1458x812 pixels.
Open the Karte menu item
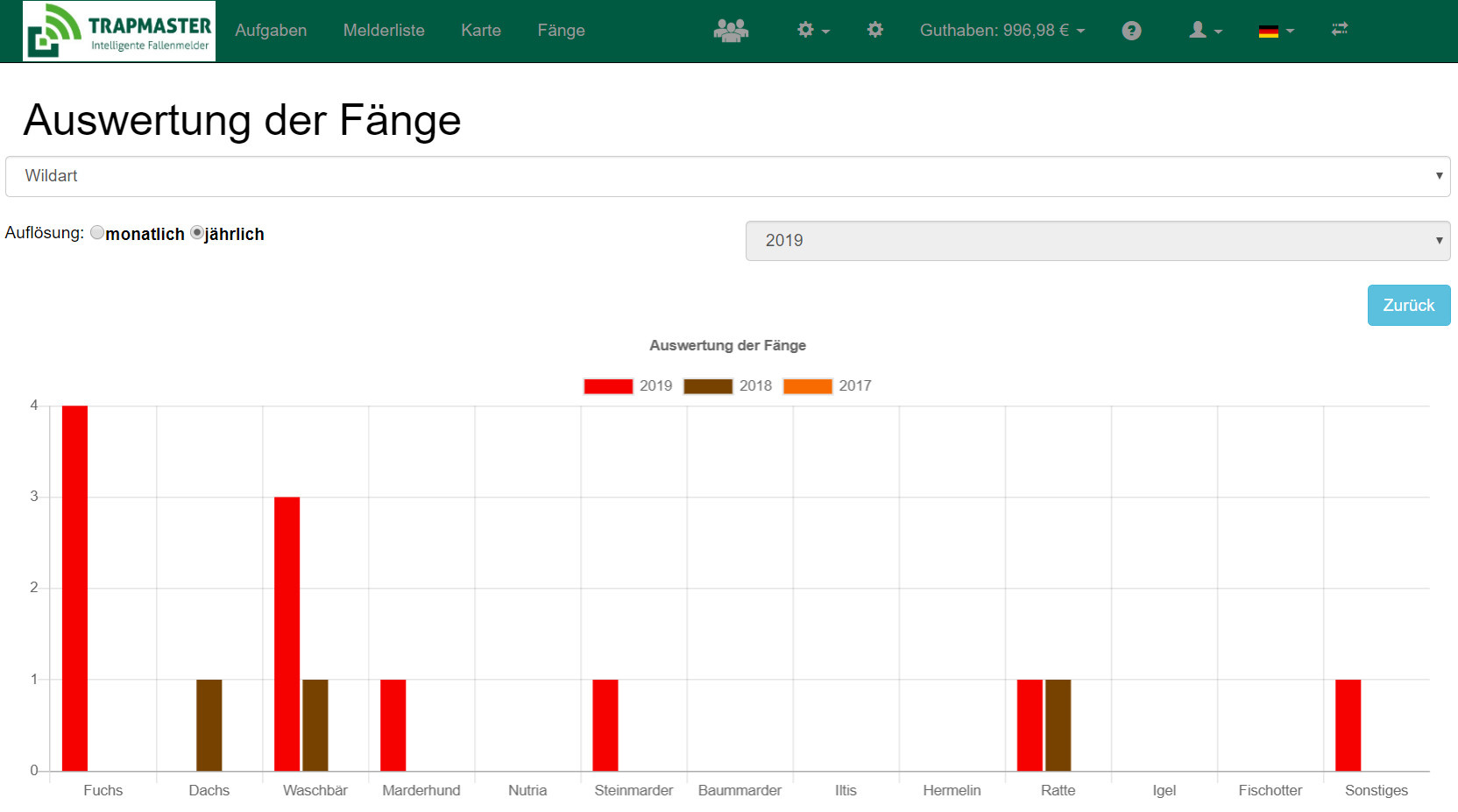pos(481,31)
